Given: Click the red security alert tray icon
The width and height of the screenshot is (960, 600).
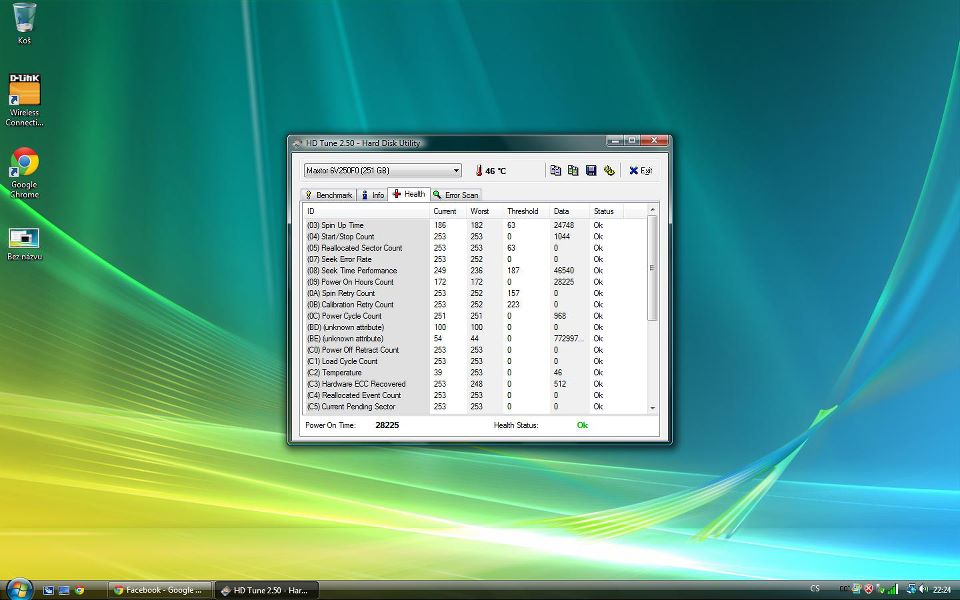Looking at the screenshot, I should [868, 590].
